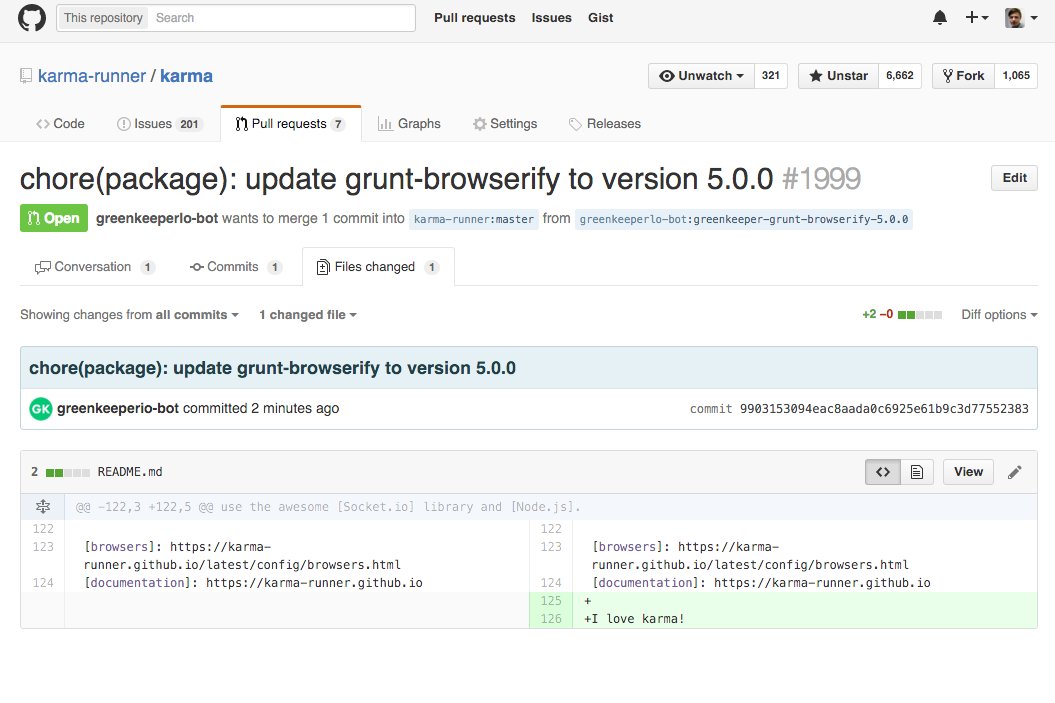Click the README.md file name
This screenshot has width=1055, height=703.
point(130,472)
